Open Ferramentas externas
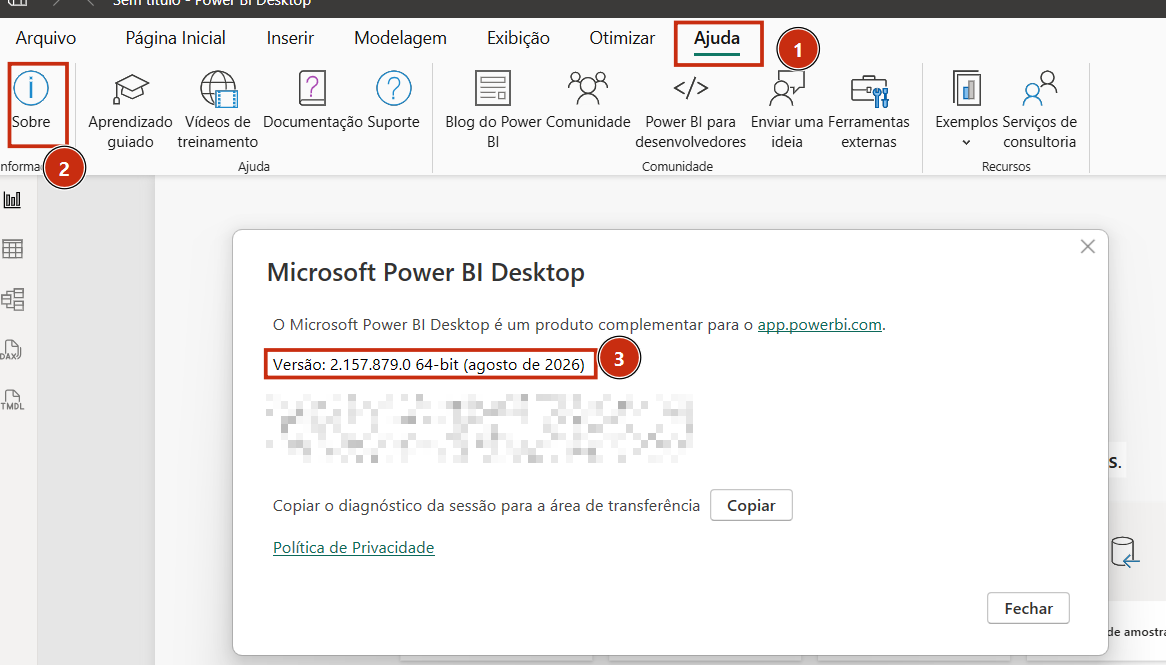The image size is (1166, 665). pyautogui.click(x=869, y=110)
